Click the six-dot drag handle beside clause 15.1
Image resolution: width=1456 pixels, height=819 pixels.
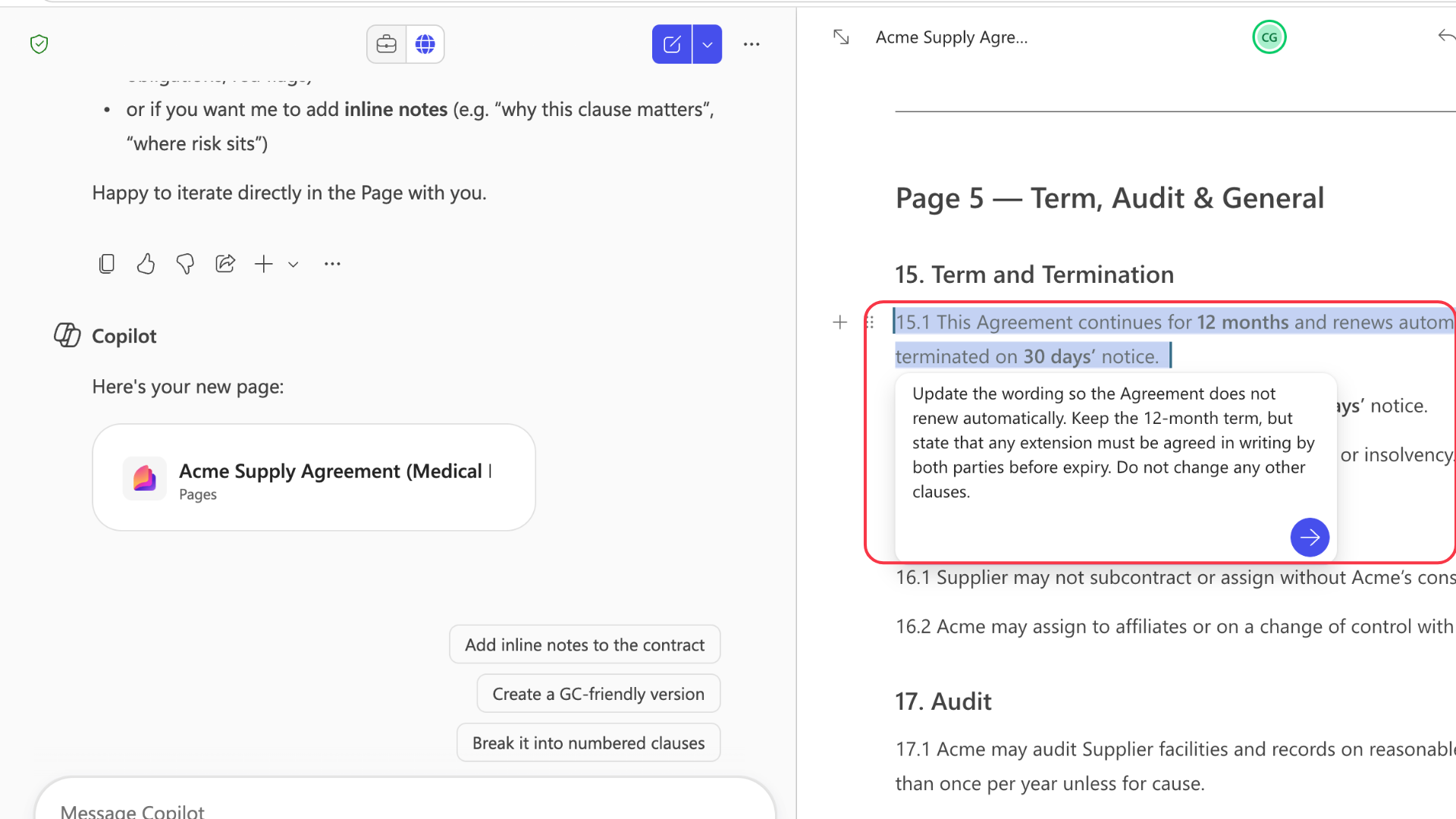point(870,322)
